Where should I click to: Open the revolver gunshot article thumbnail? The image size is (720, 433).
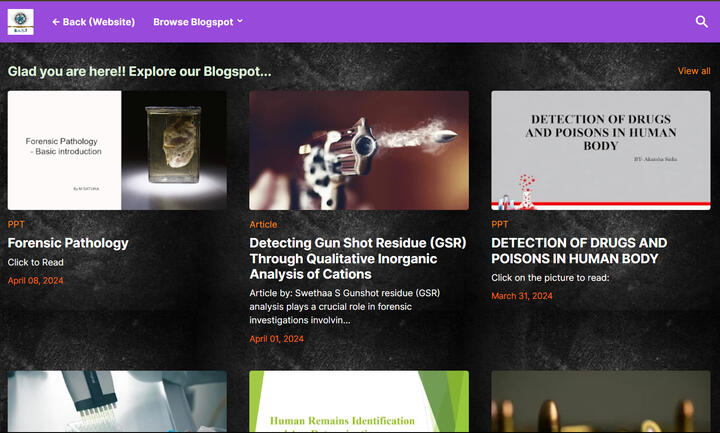click(x=359, y=150)
